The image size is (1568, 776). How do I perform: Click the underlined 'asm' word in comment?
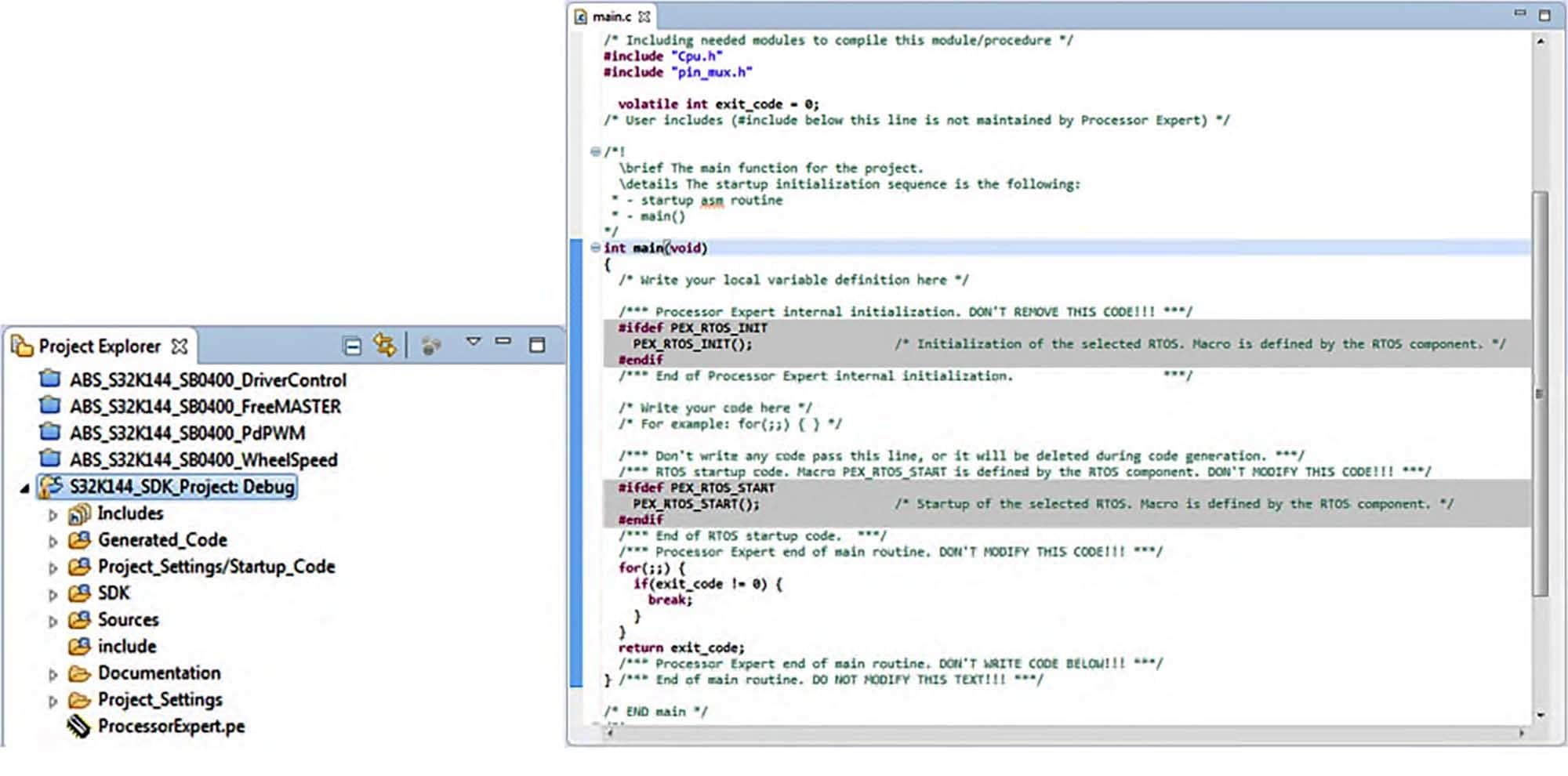click(x=712, y=201)
